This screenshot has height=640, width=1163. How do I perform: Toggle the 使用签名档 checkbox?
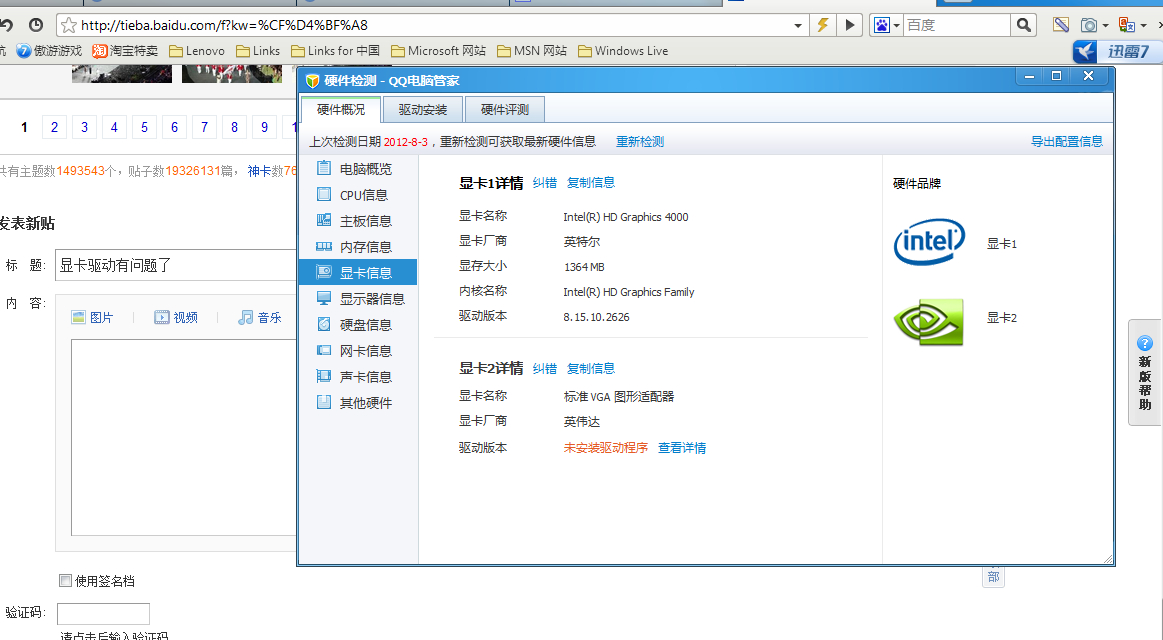click(65, 581)
